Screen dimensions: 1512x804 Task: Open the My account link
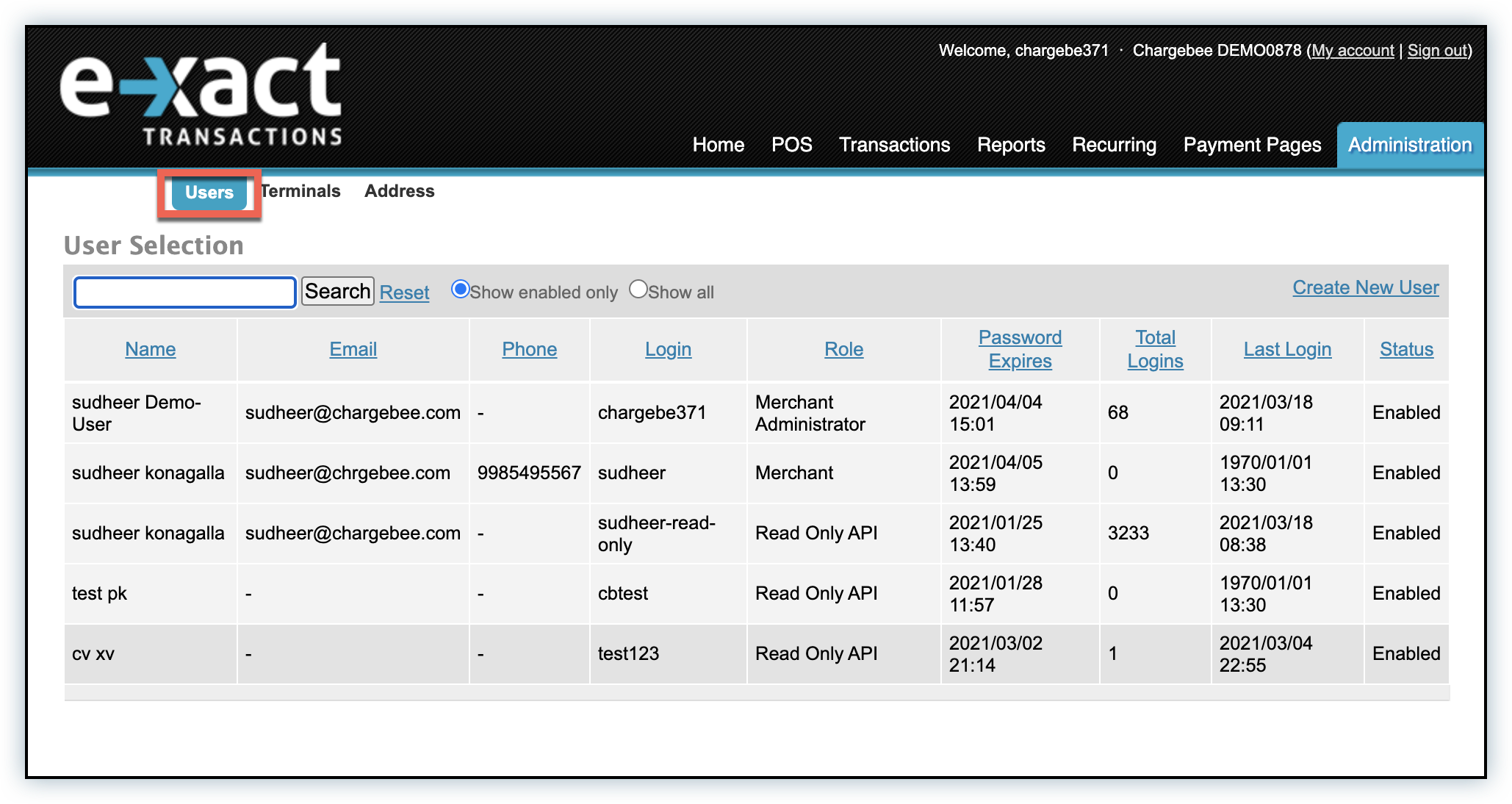point(1353,50)
